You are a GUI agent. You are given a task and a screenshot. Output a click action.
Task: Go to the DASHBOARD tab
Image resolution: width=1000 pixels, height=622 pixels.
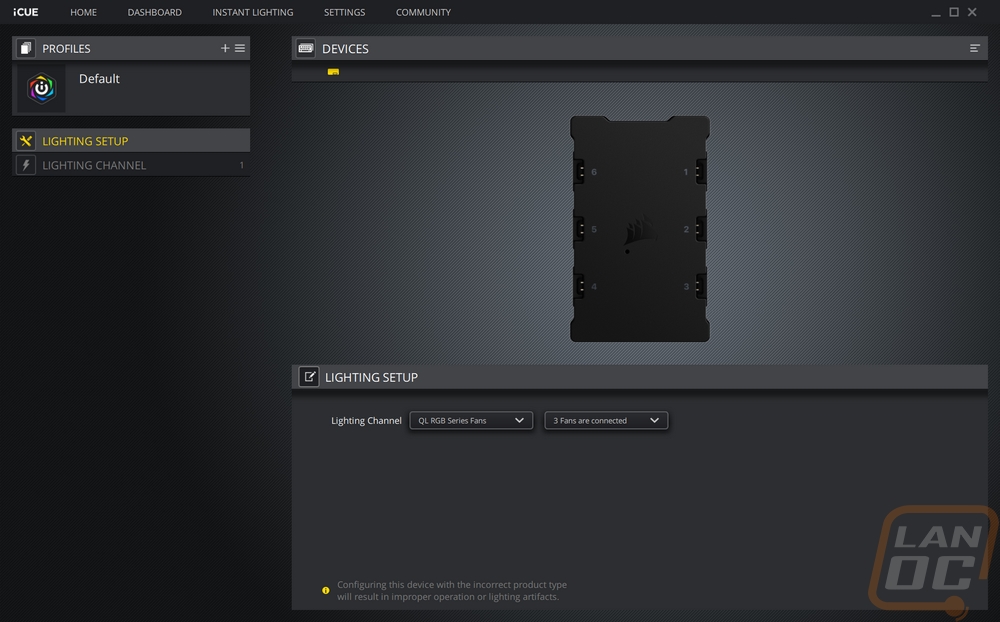pyautogui.click(x=154, y=12)
